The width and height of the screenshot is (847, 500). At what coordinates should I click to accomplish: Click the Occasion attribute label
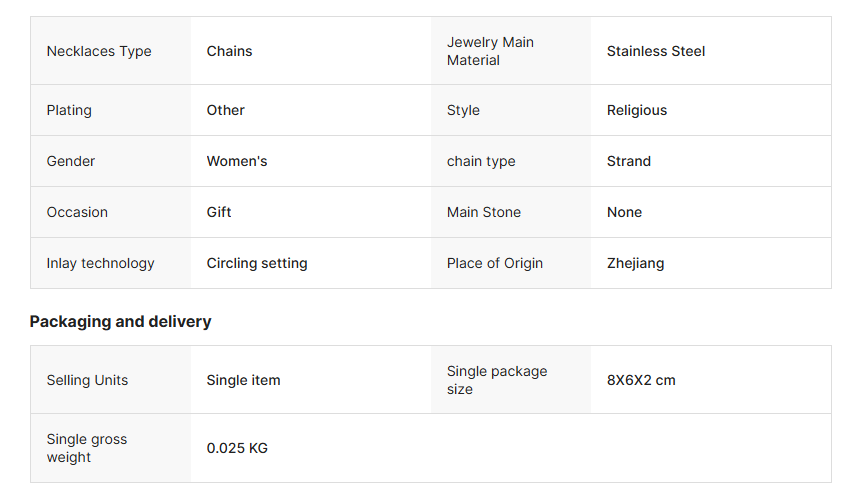(77, 212)
